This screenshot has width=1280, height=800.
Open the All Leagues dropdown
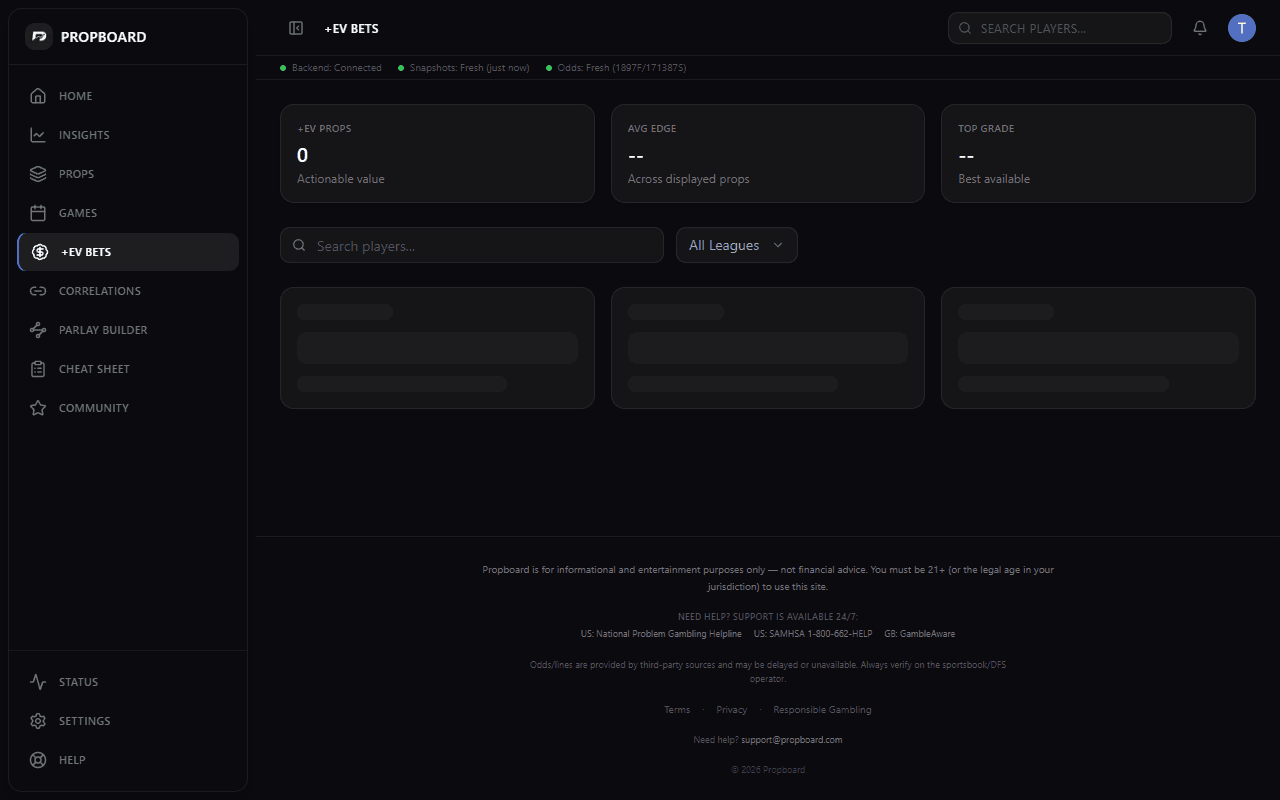click(736, 244)
